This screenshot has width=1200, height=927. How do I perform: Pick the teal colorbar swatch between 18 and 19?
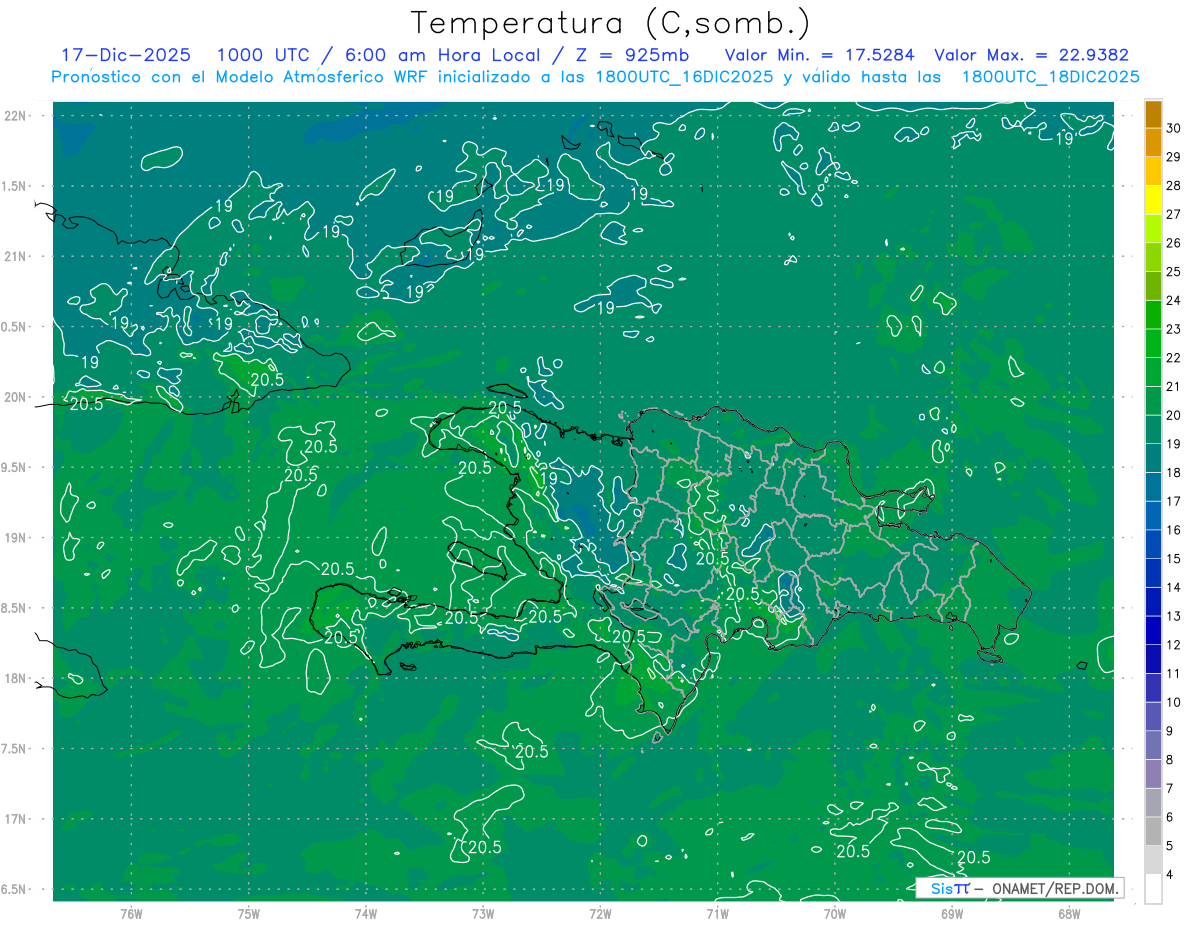point(1153,459)
